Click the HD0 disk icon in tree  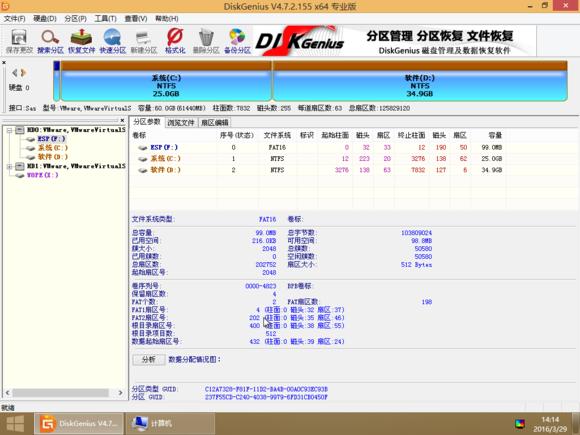pos(20,130)
